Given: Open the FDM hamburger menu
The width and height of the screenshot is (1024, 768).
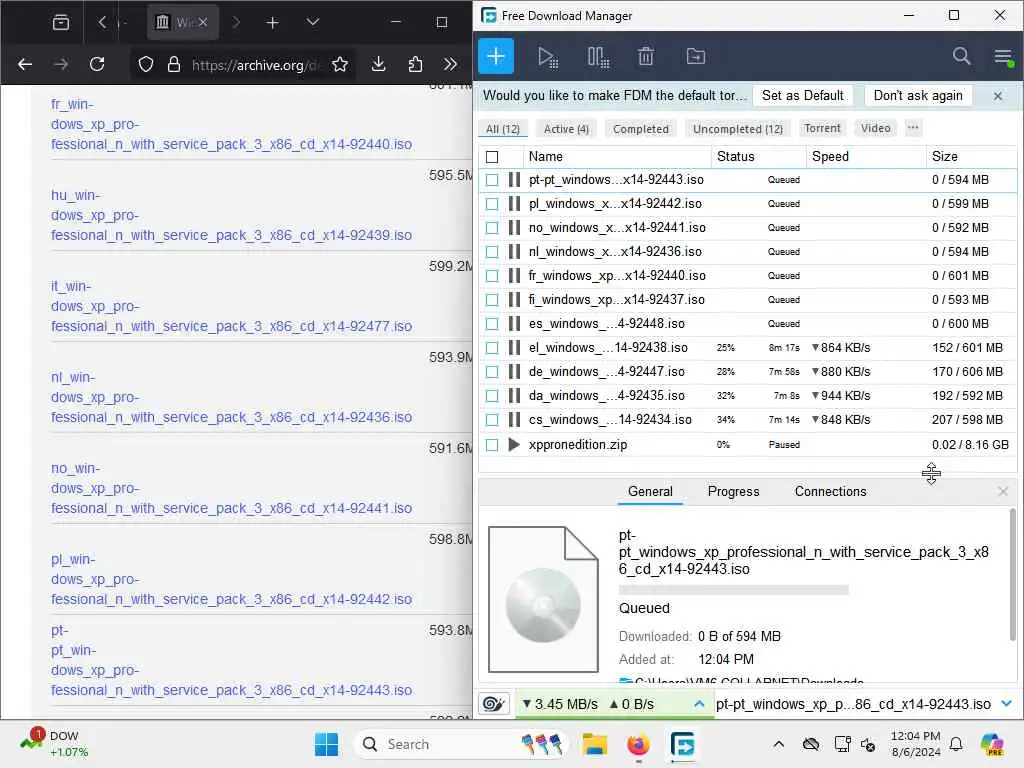Looking at the screenshot, I should click(1004, 57).
